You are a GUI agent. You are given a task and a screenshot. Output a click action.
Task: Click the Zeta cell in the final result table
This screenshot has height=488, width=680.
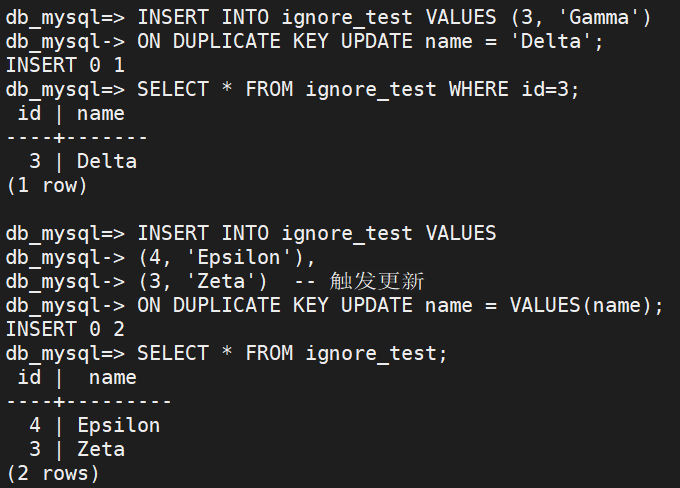100,449
